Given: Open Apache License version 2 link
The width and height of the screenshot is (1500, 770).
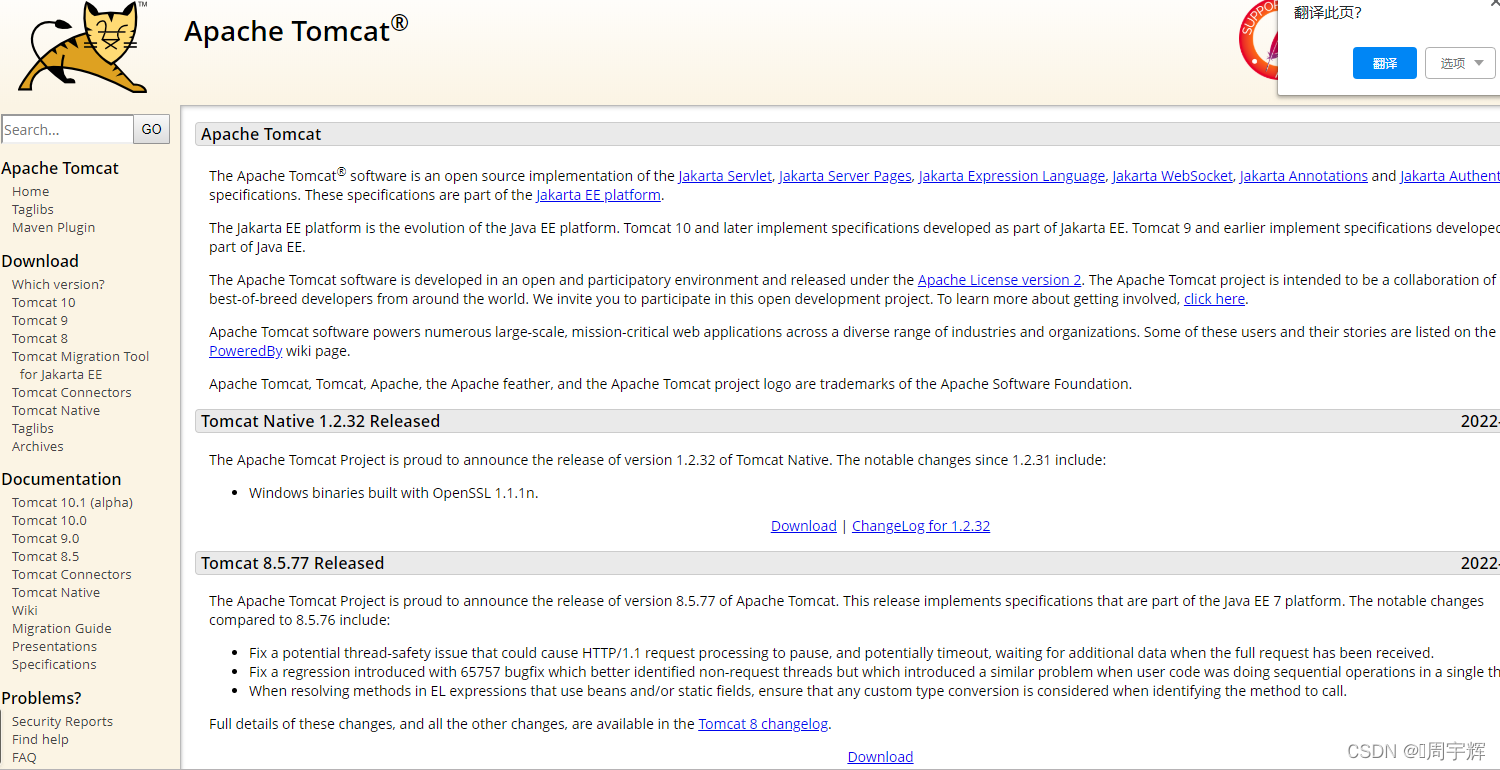Looking at the screenshot, I should 999,280.
